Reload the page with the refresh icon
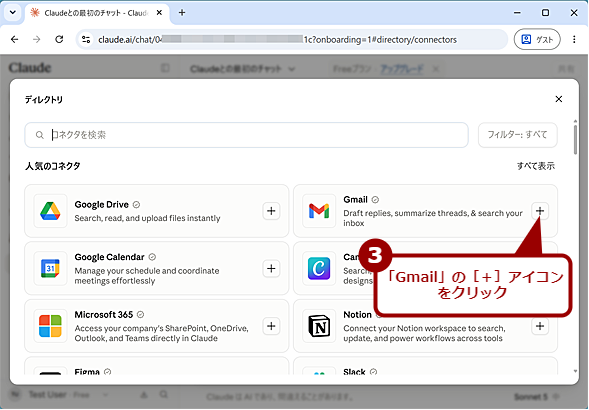The width and height of the screenshot is (589, 410). click(59, 39)
